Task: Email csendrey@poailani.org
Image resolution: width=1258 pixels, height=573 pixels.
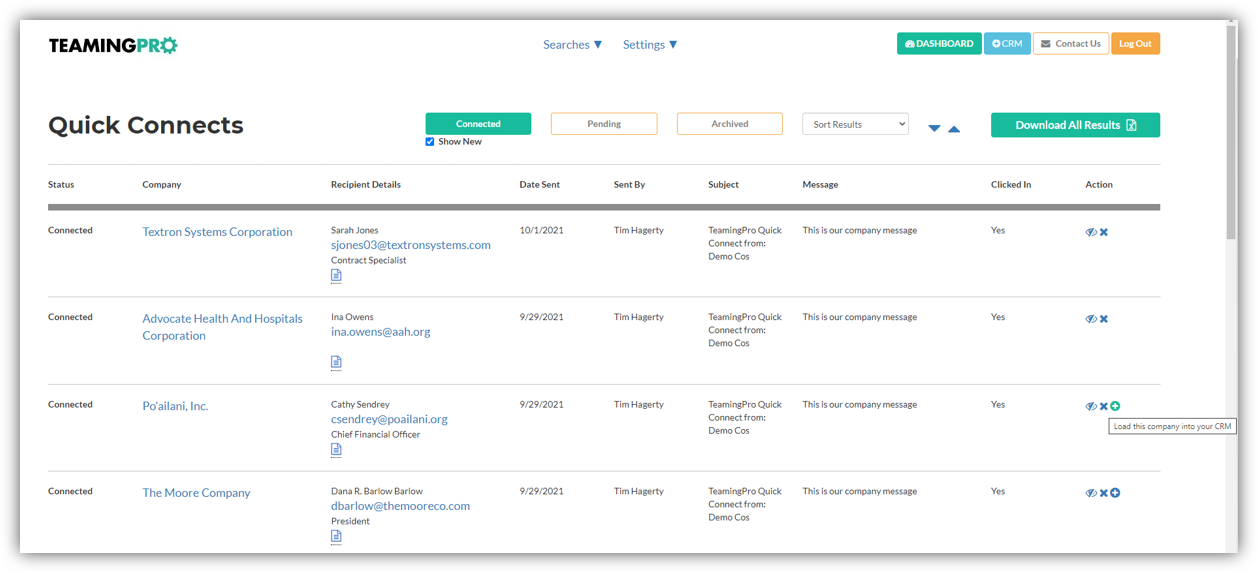Action: [x=389, y=419]
